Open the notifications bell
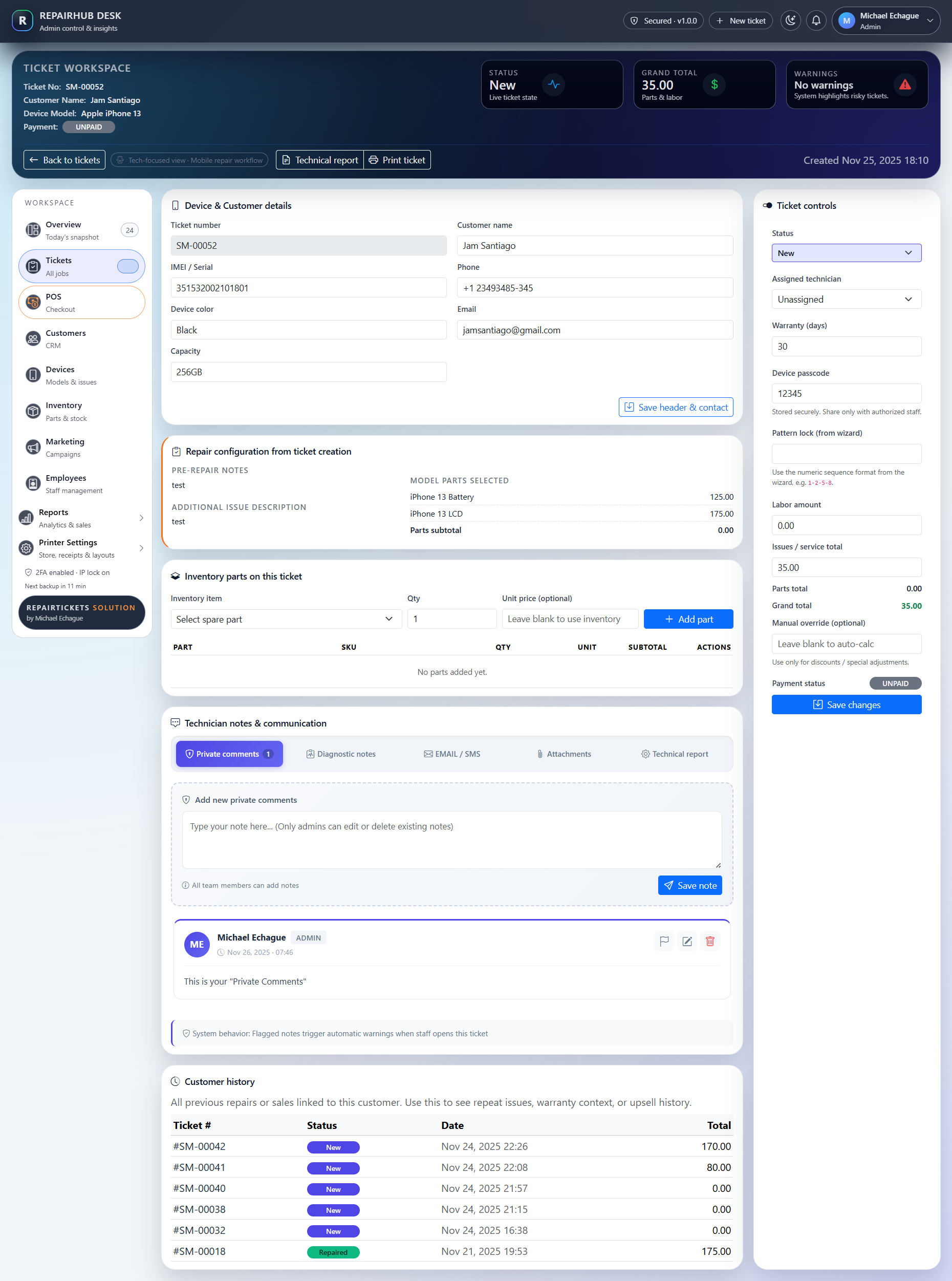The width and height of the screenshot is (952, 1281). coord(816,20)
